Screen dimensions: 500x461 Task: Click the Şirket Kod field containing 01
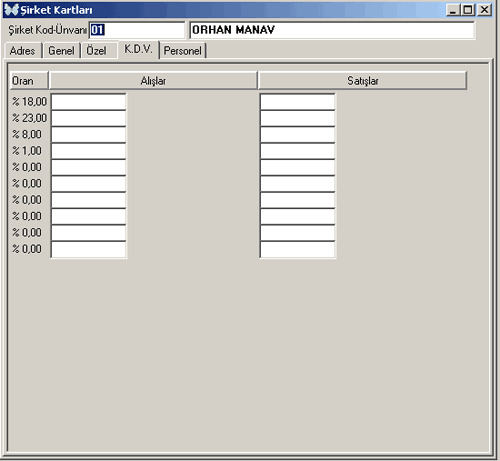click(137, 30)
